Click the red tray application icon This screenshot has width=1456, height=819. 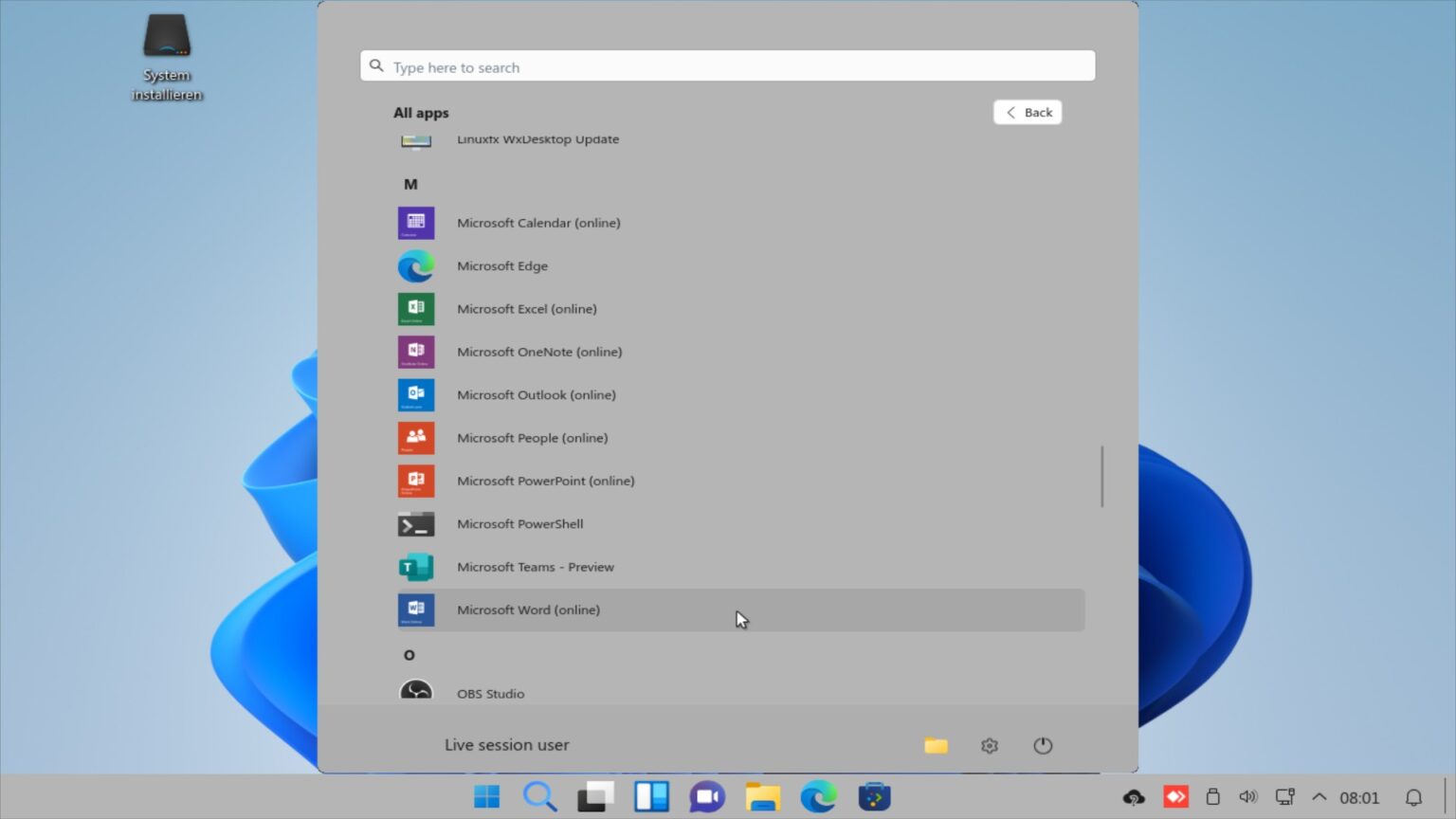[x=1175, y=797]
